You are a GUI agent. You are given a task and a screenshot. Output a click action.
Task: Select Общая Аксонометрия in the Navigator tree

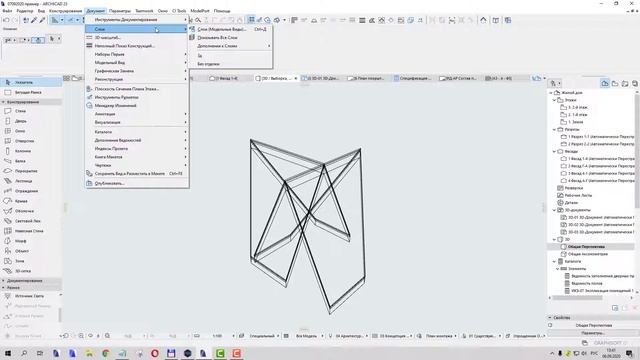(588, 254)
